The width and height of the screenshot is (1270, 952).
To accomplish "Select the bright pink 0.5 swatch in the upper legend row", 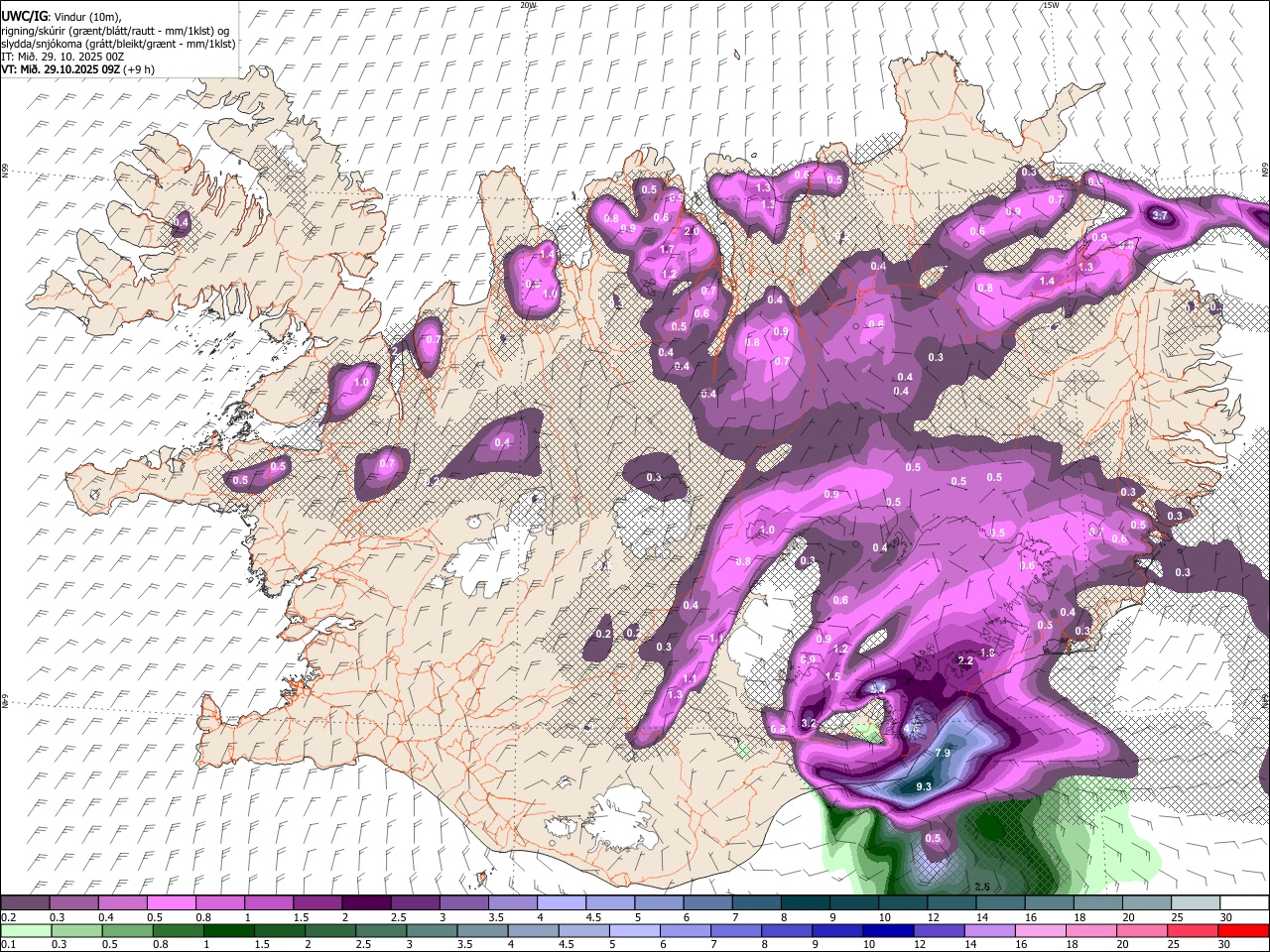I will (x=171, y=903).
